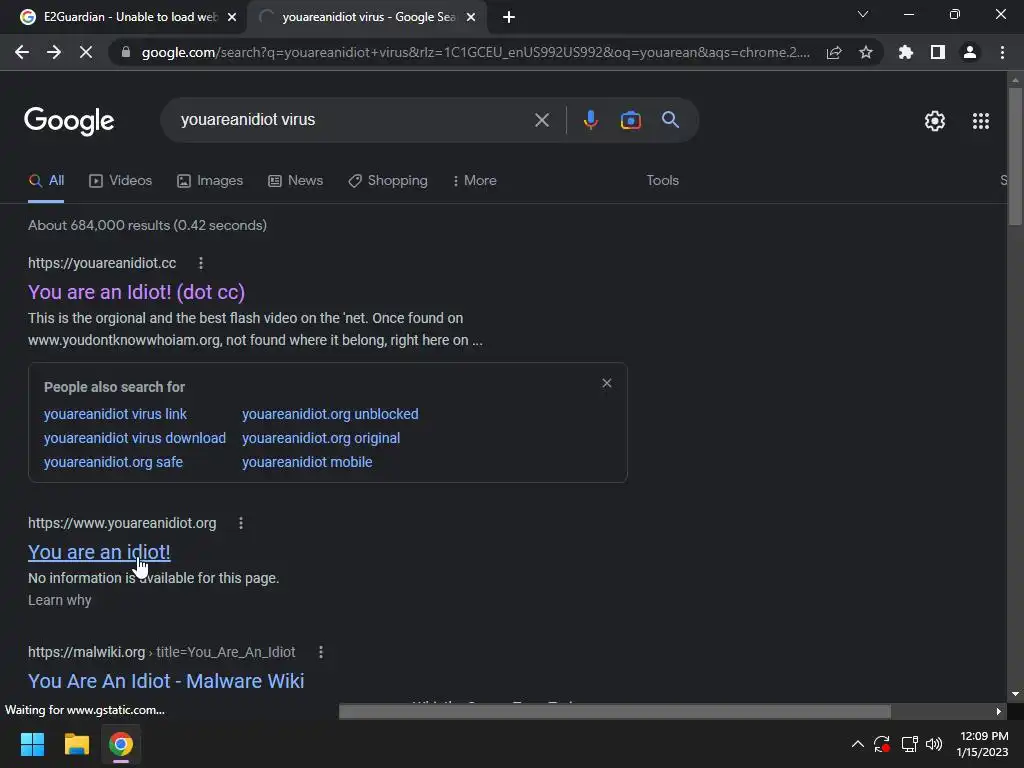Go forward using the browser forward arrow
Image resolution: width=1024 pixels, height=768 pixels.
tap(54, 52)
